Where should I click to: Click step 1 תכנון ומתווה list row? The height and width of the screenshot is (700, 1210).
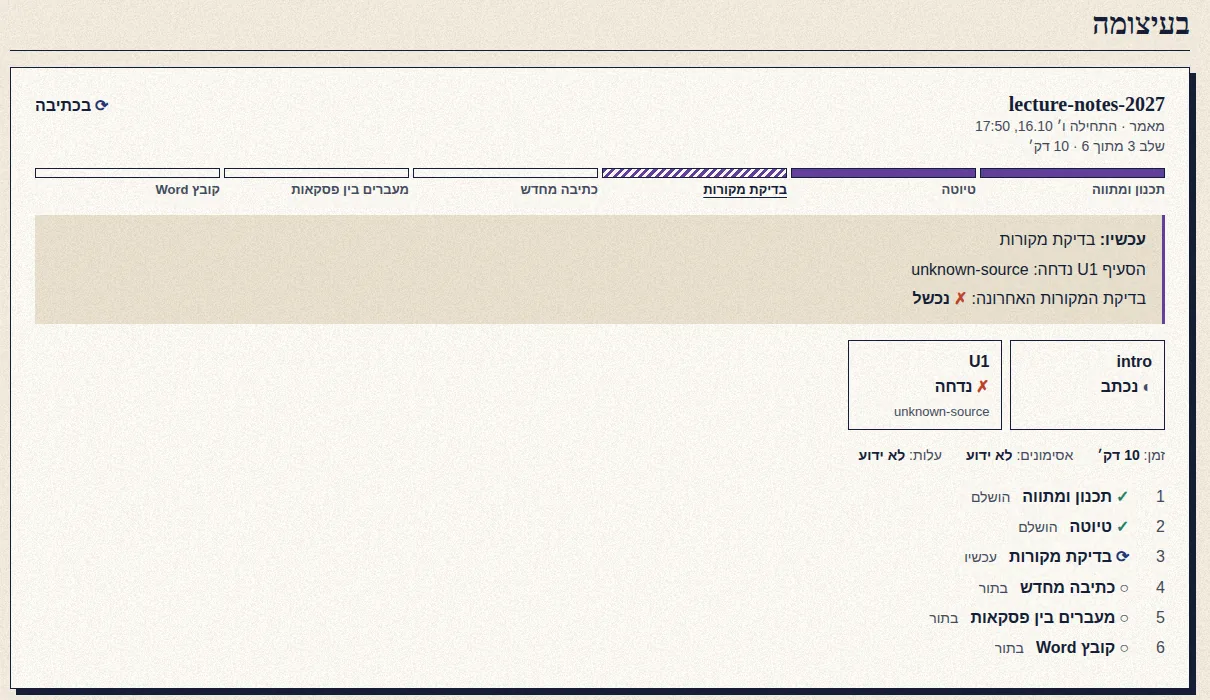[600, 497]
